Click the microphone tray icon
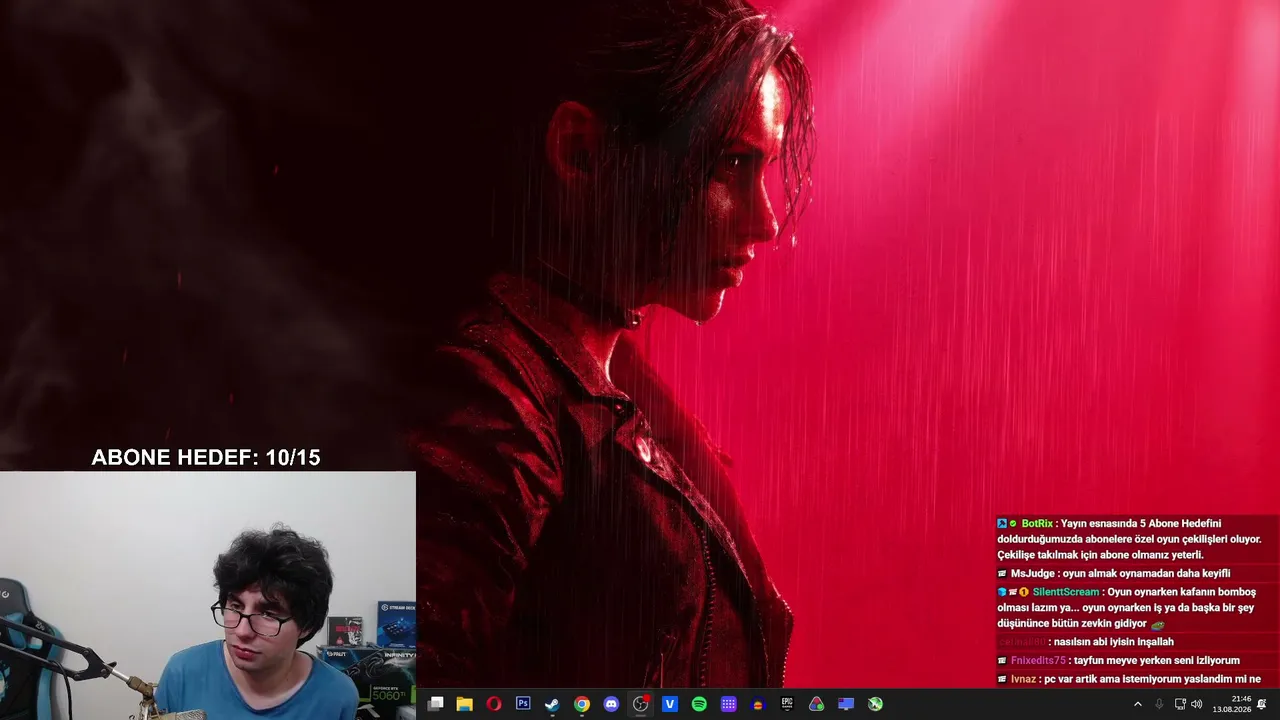1280x720 pixels. point(1159,704)
